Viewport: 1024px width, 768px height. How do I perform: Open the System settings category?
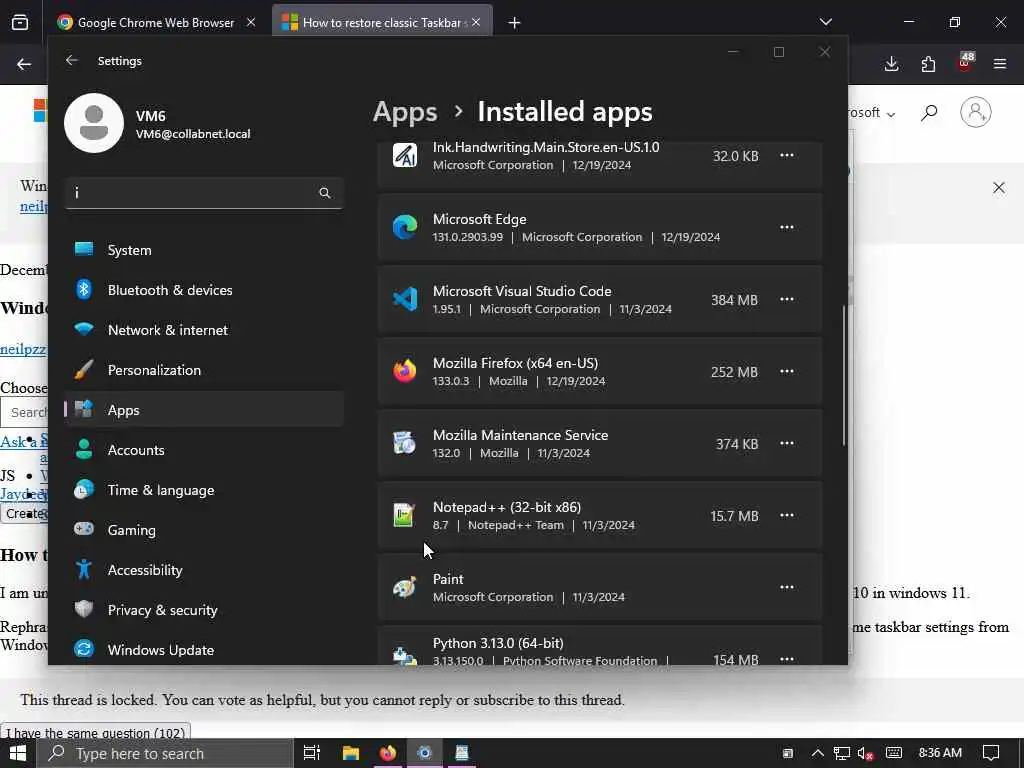click(x=204, y=250)
